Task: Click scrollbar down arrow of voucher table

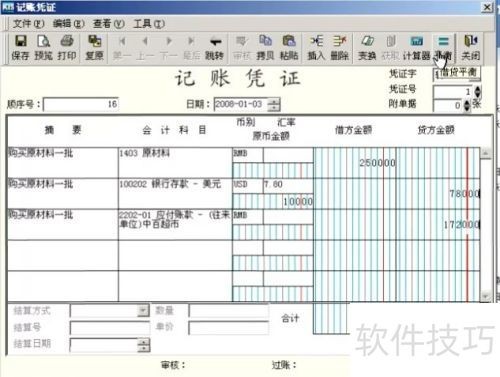Action: point(485,296)
